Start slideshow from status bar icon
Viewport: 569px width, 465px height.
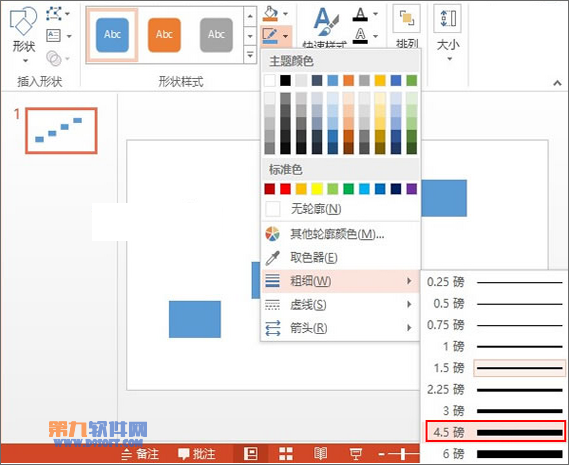pos(355,454)
